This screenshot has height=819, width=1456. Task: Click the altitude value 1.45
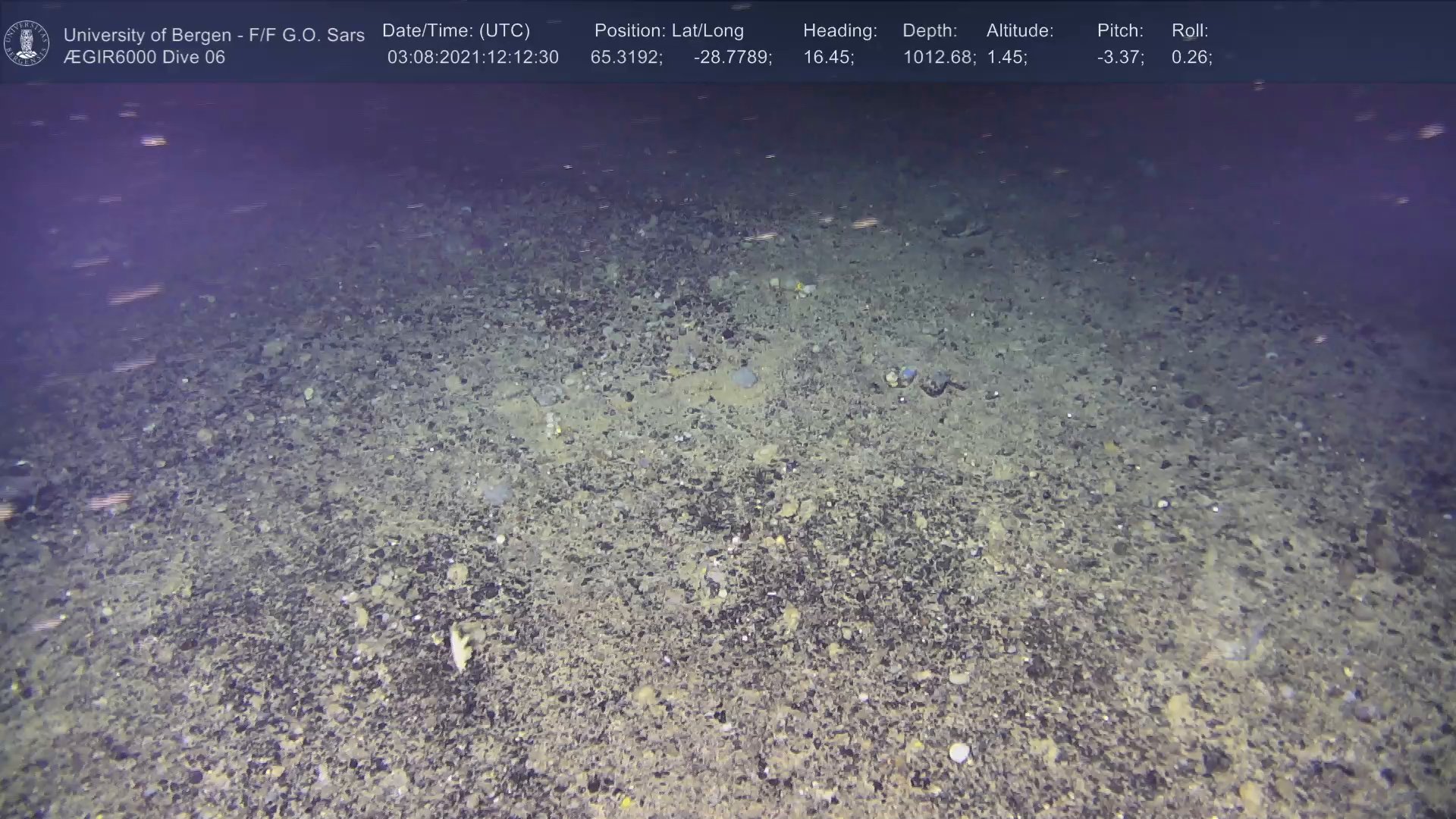tap(1006, 58)
